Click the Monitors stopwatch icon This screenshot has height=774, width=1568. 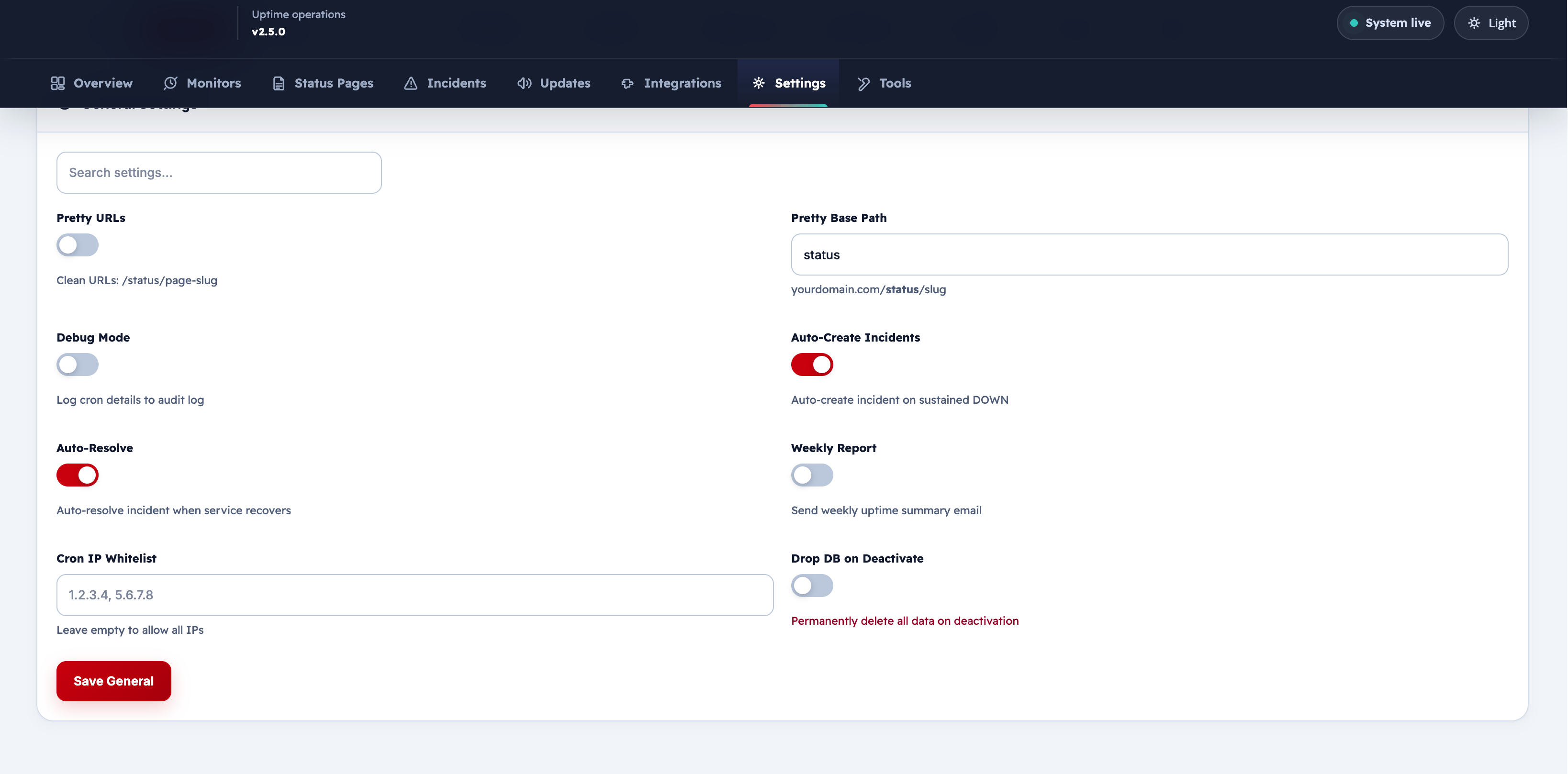(x=170, y=83)
